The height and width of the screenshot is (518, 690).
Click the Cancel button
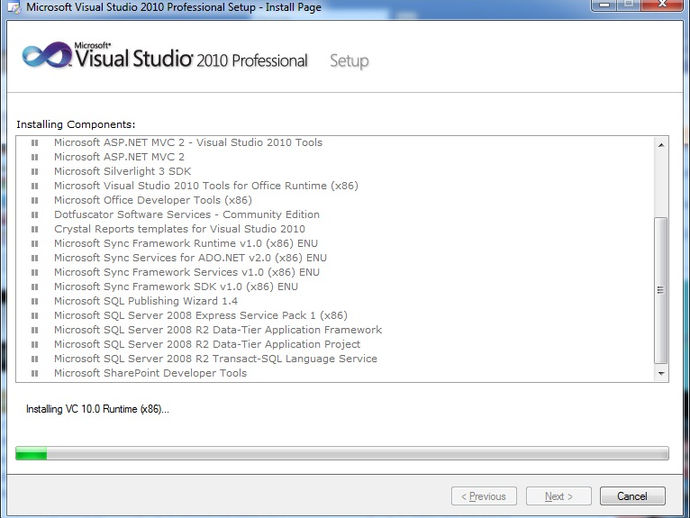point(632,496)
